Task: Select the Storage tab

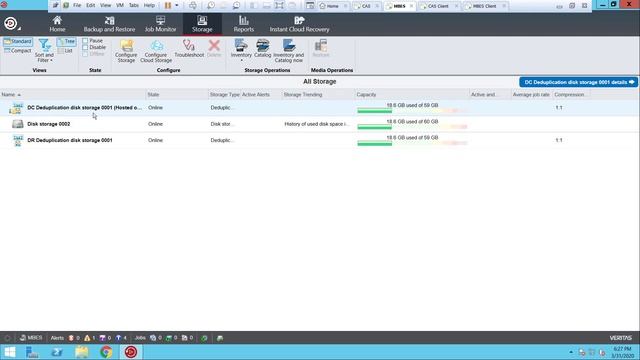Action: tap(202, 24)
